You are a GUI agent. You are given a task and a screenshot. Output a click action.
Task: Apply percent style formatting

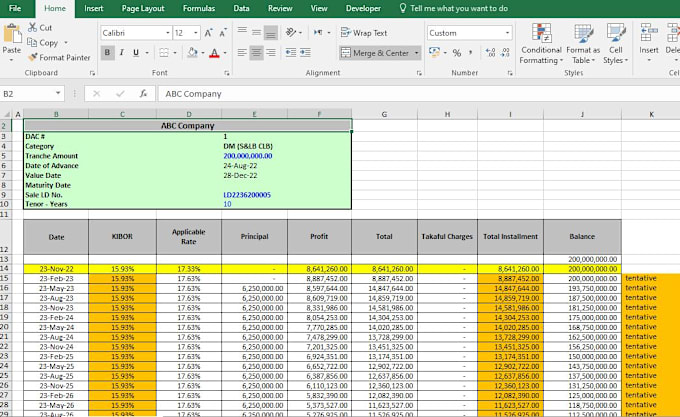[x=457, y=53]
